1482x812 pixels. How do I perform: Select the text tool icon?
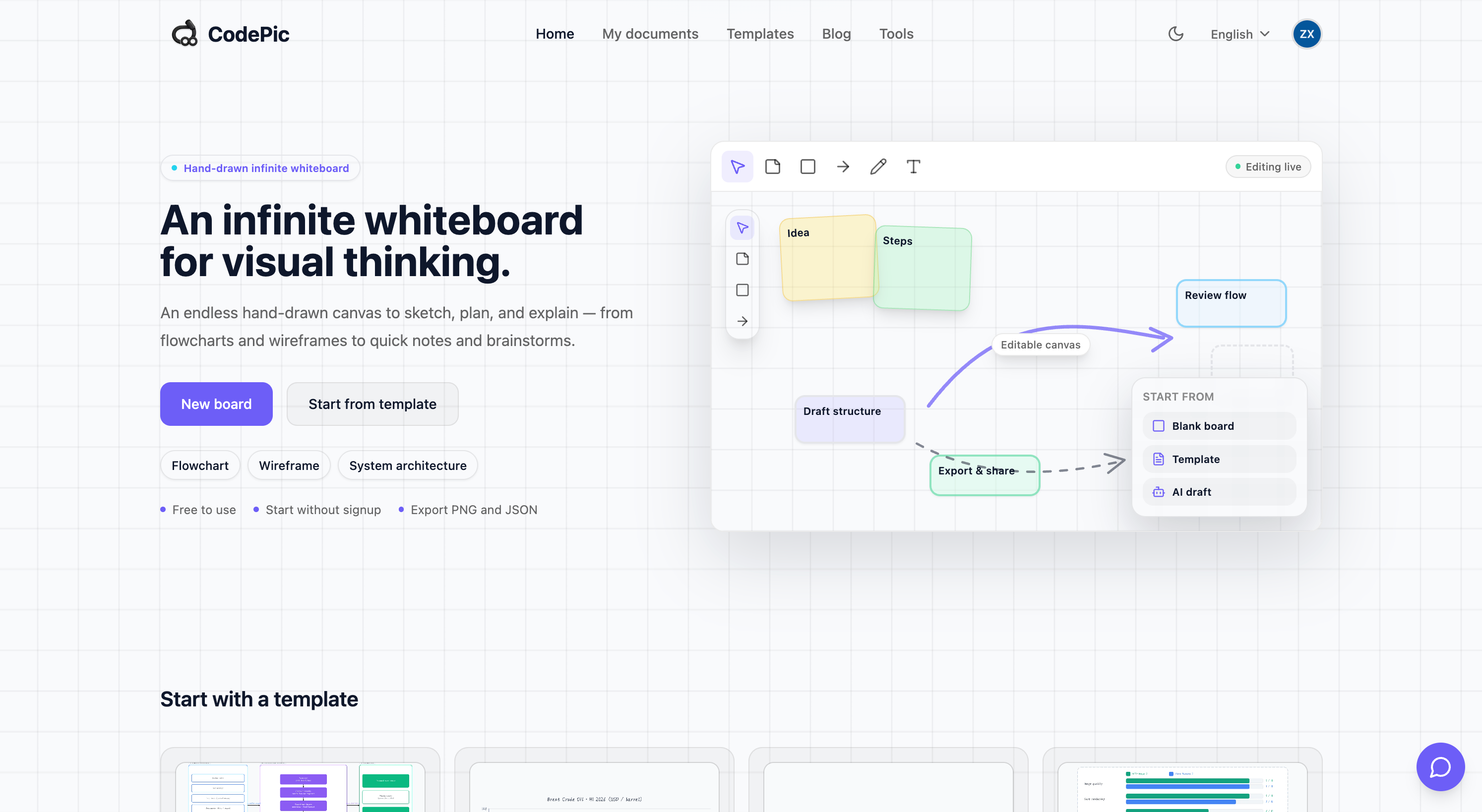pos(913,167)
